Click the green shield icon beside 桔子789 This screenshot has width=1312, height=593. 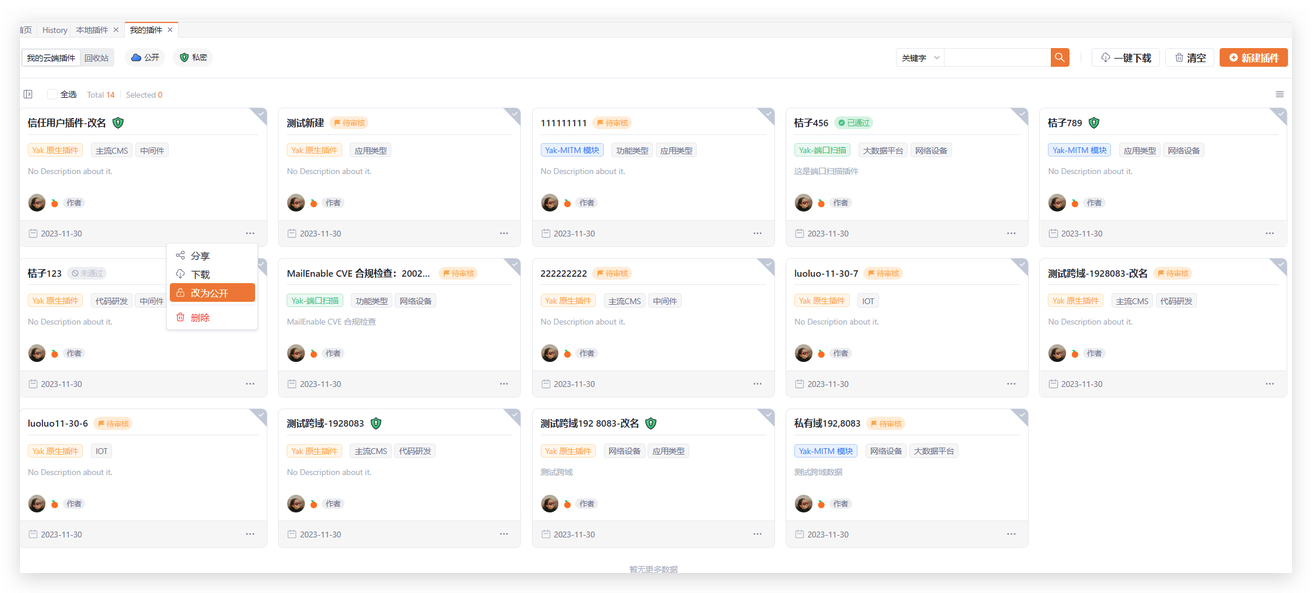click(1094, 123)
